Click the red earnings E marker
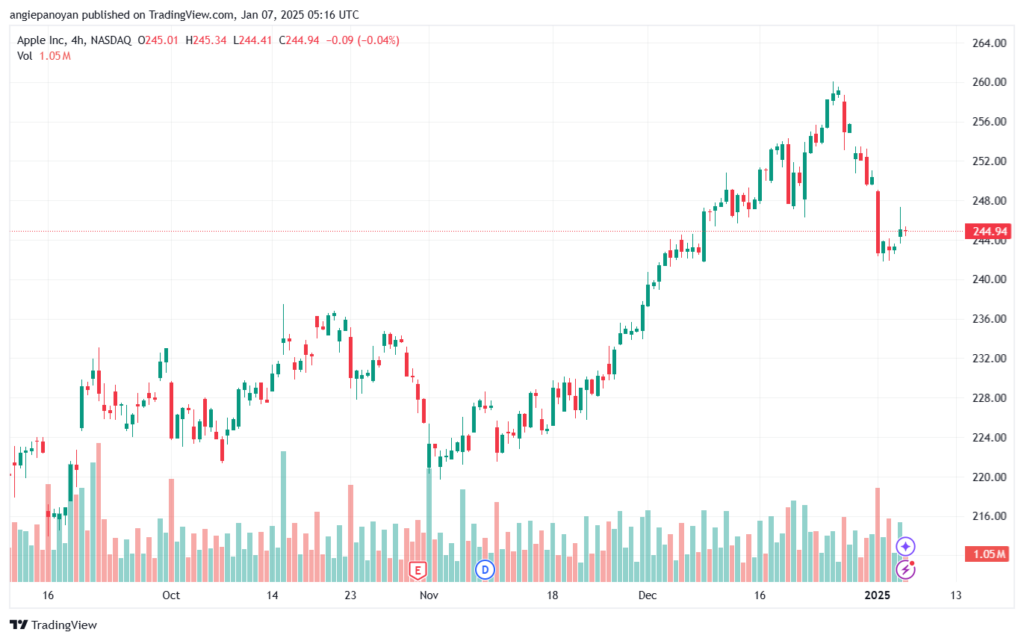The width and height of the screenshot is (1024, 641). (417, 570)
